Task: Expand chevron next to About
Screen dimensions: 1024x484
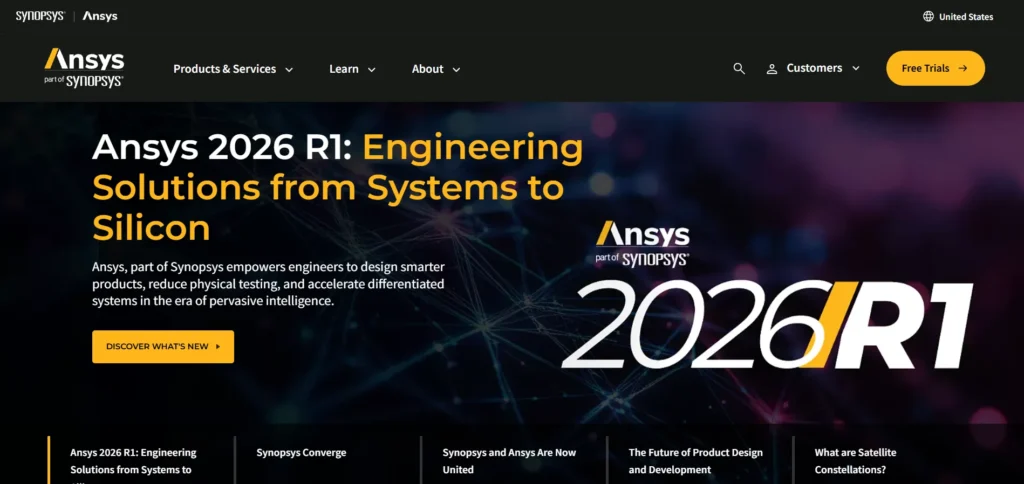Action: coord(456,70)
